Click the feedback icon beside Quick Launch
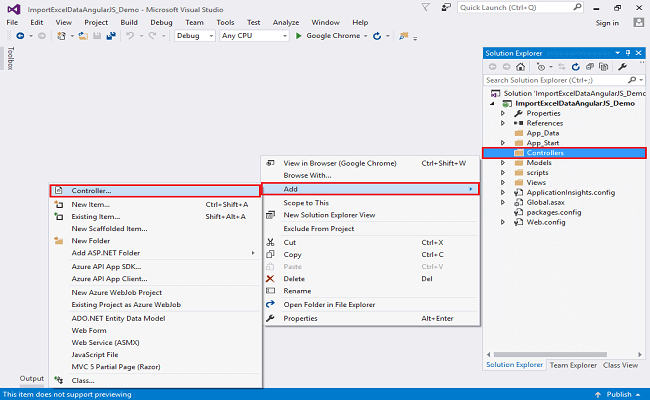Screen dimensions: 650x400 coord(446,7)
